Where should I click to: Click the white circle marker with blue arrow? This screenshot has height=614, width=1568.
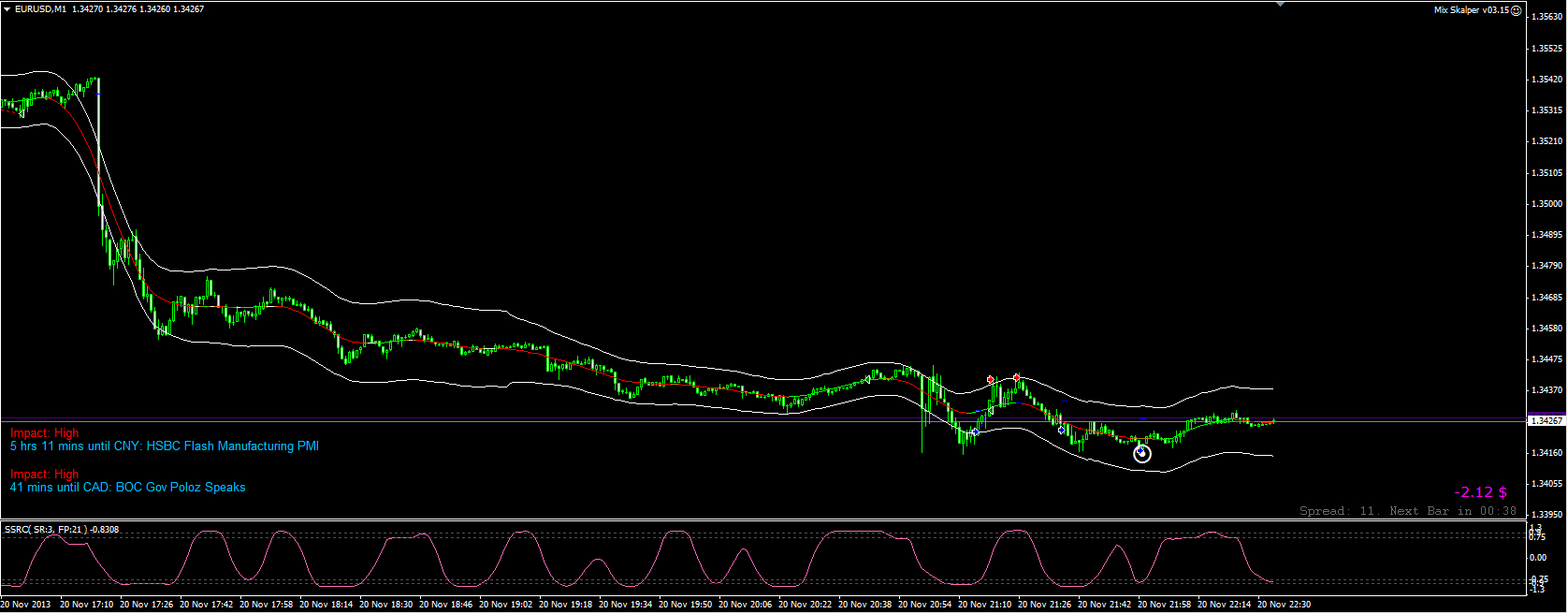1141,454
